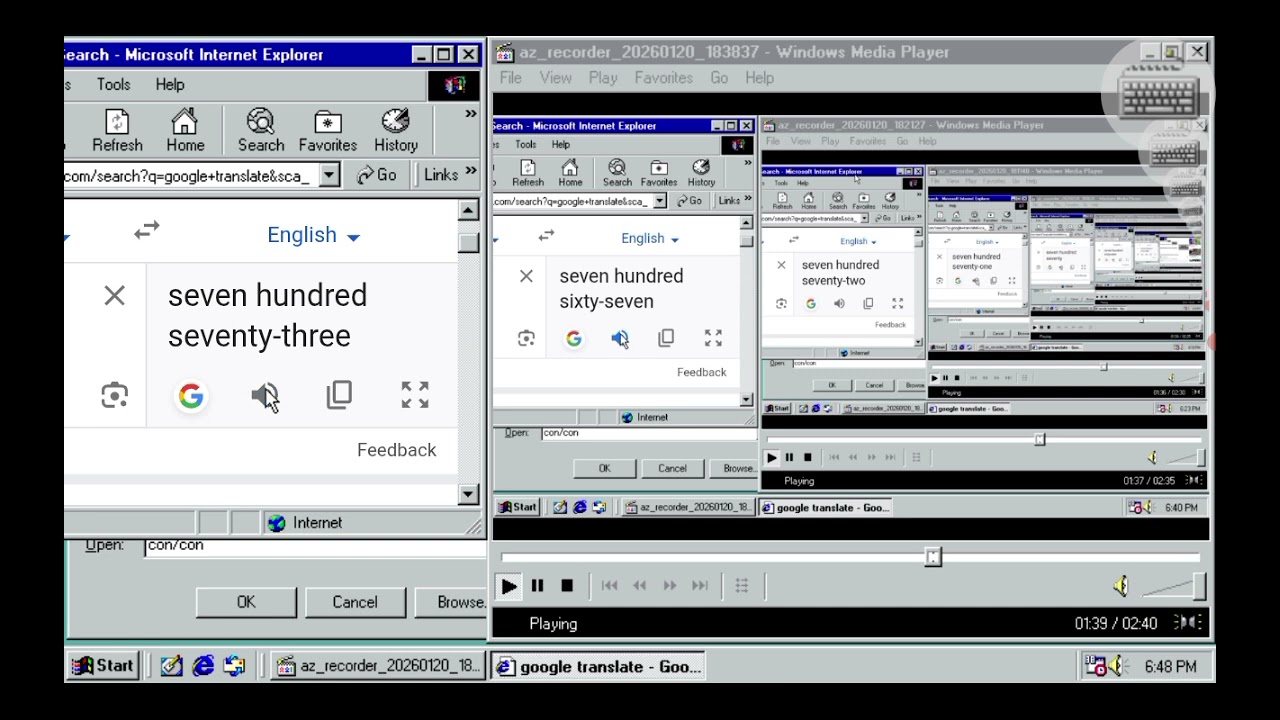Image resolution: width=1280 pixels, height=720 pixels.
Task: Click the largest on-screen keyboard overlay icon
Action: (1158, 96)
